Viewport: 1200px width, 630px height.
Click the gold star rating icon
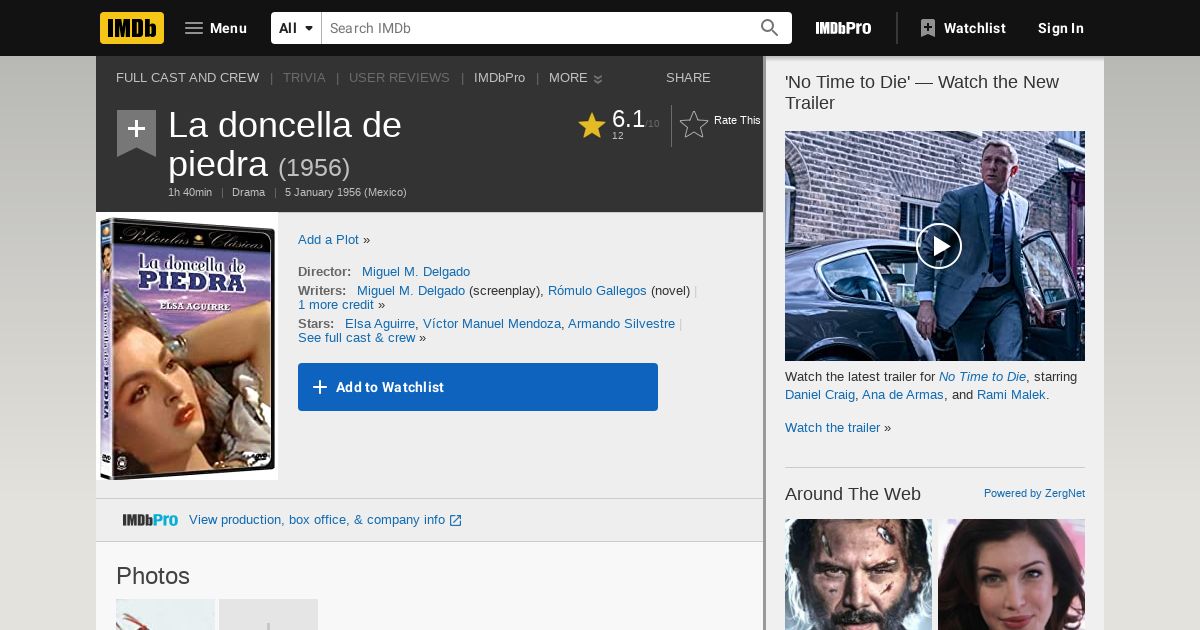[592, 125]
